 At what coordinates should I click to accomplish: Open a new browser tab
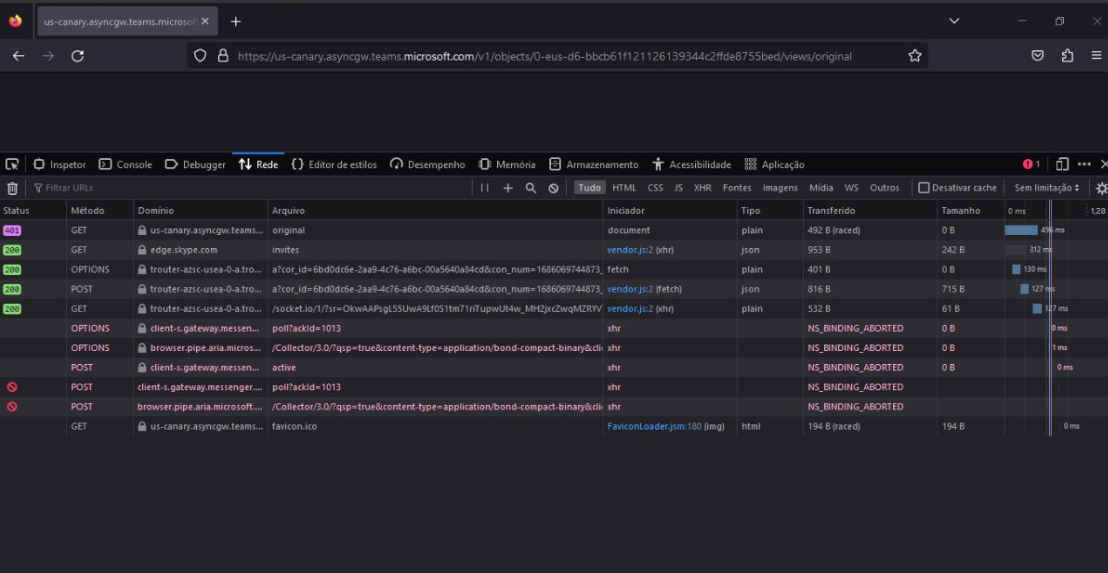click(x=236, y=21)
